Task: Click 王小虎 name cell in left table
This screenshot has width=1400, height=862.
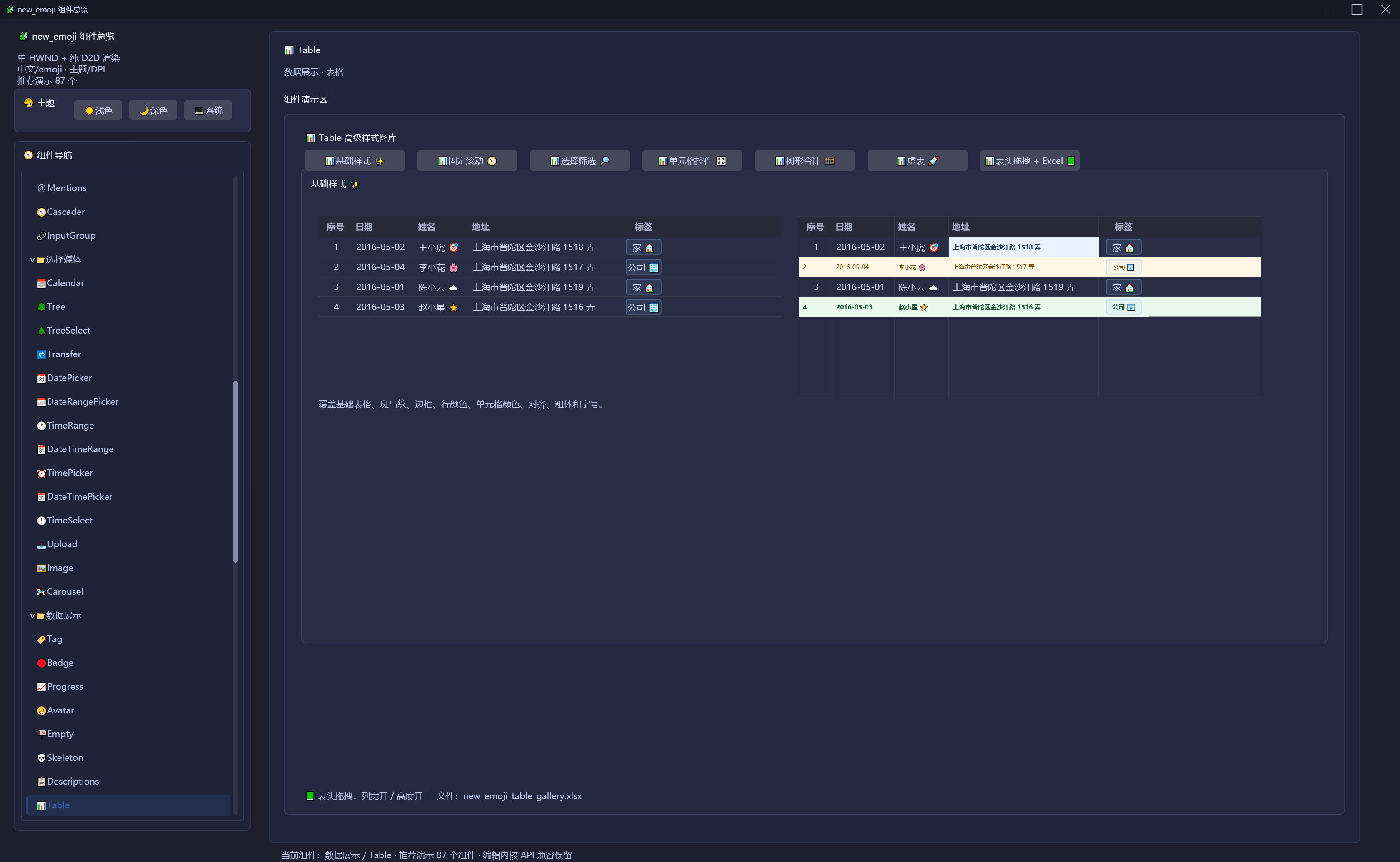Action: click(x=438, y=247)
